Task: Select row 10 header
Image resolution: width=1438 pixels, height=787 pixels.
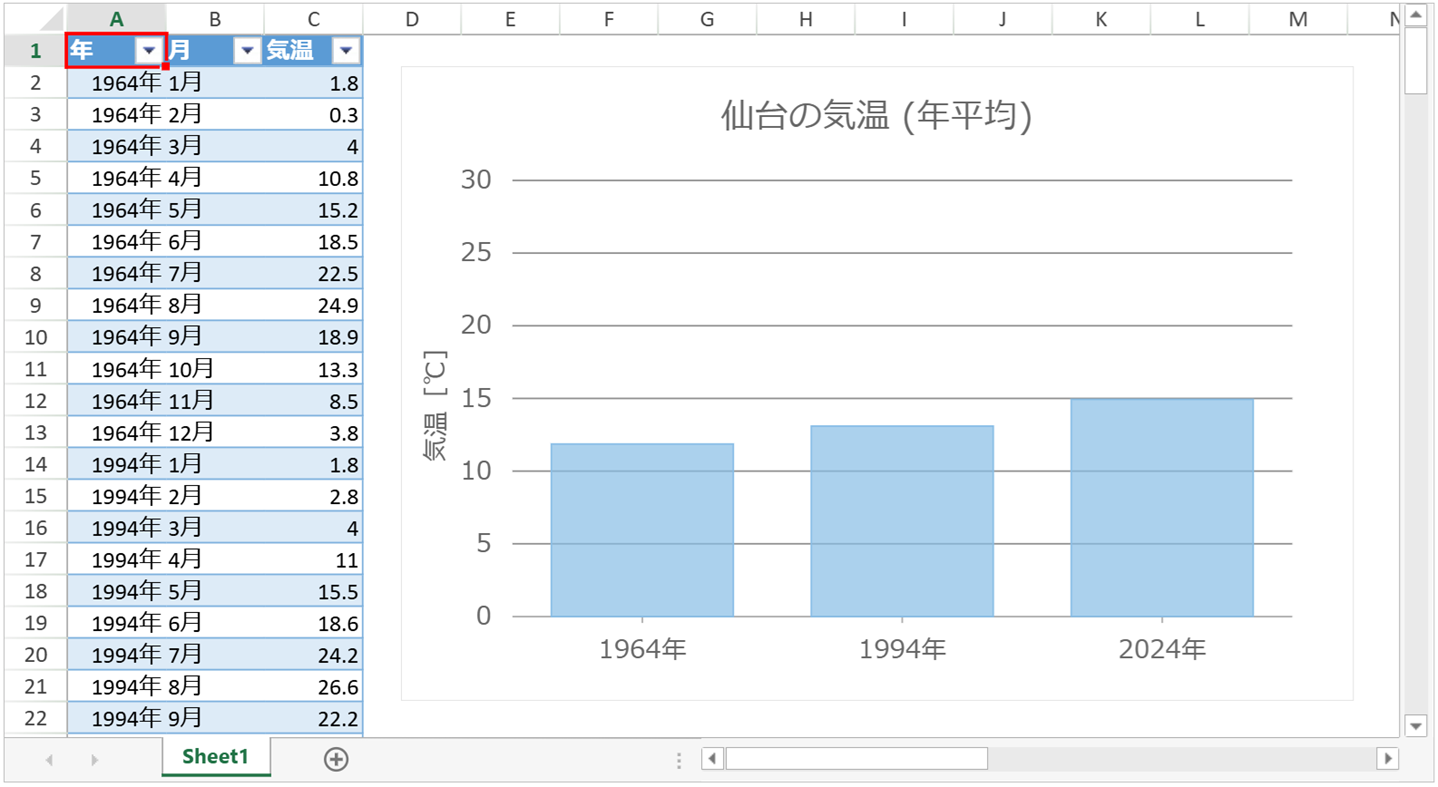Action: pos(35,337)
